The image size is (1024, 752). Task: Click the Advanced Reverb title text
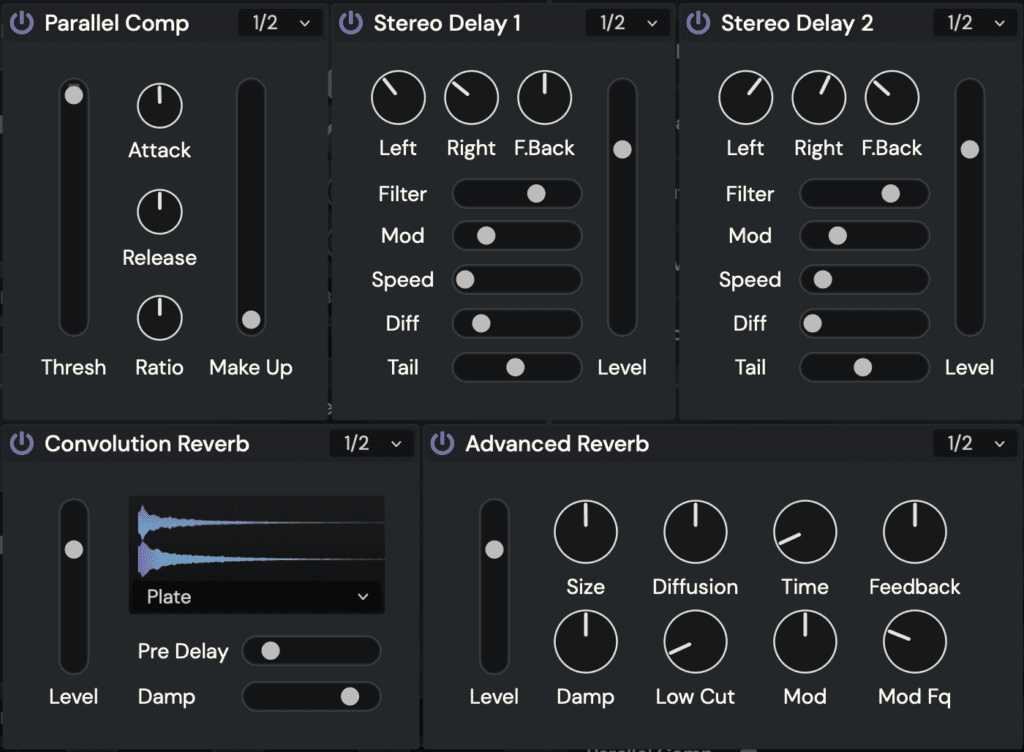tap(557, 444)
